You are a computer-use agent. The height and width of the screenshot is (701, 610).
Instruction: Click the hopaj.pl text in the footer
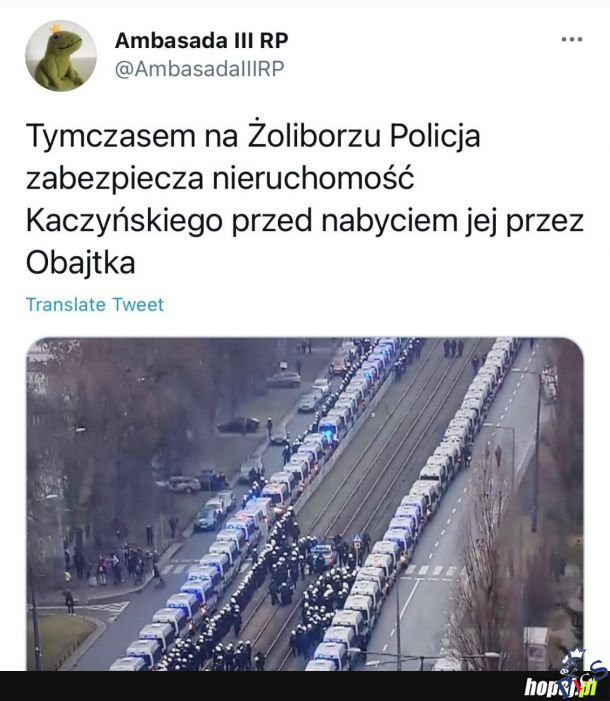point(560,687)
